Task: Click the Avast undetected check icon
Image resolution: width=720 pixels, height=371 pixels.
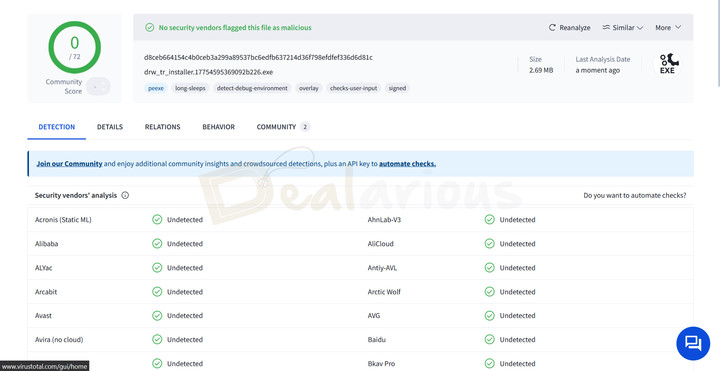Action: pos(157,315)
